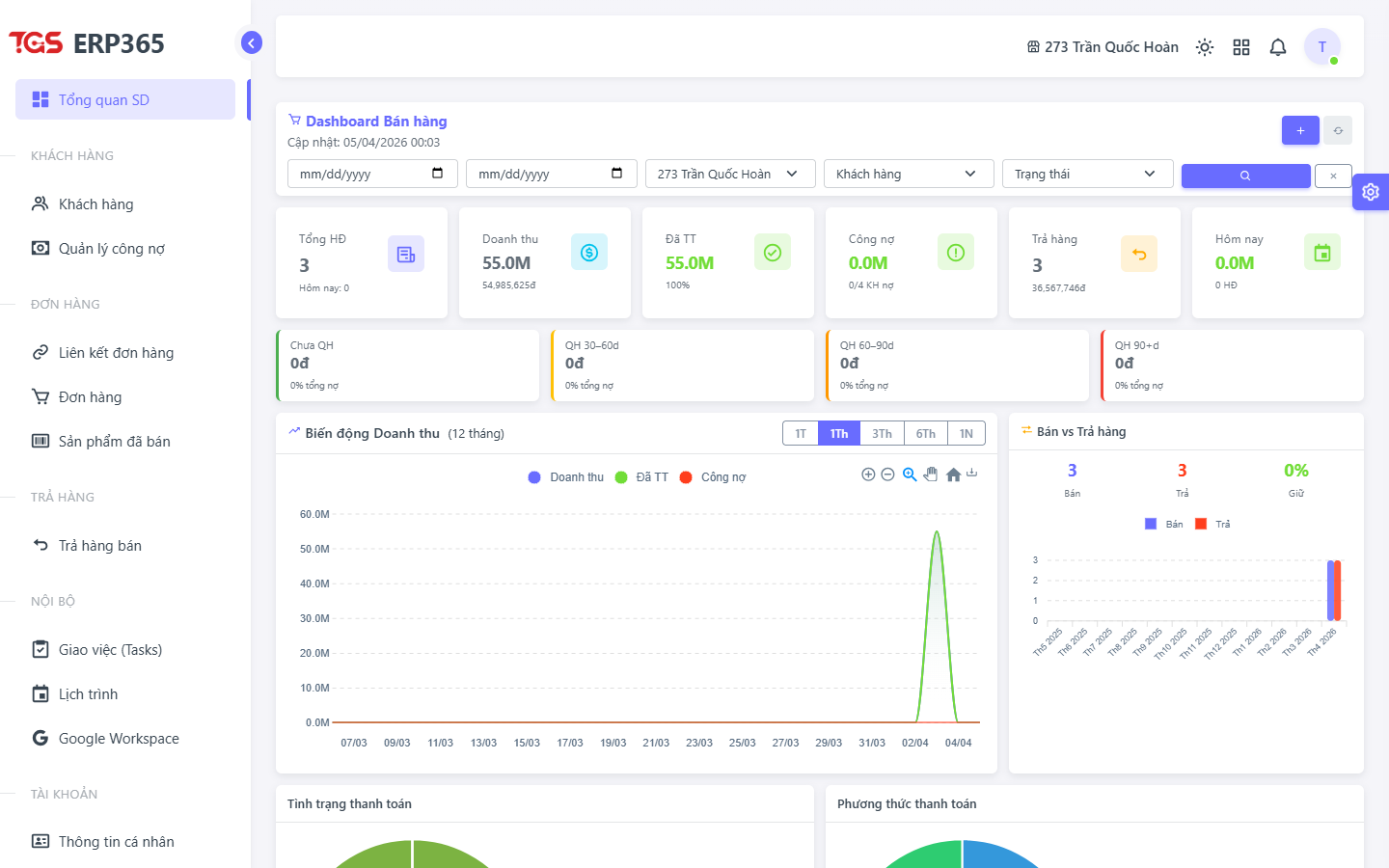The image size is (1389, 868).
Task: Refresh the dashboard with the reload icon
Action: pos(1338,130)
